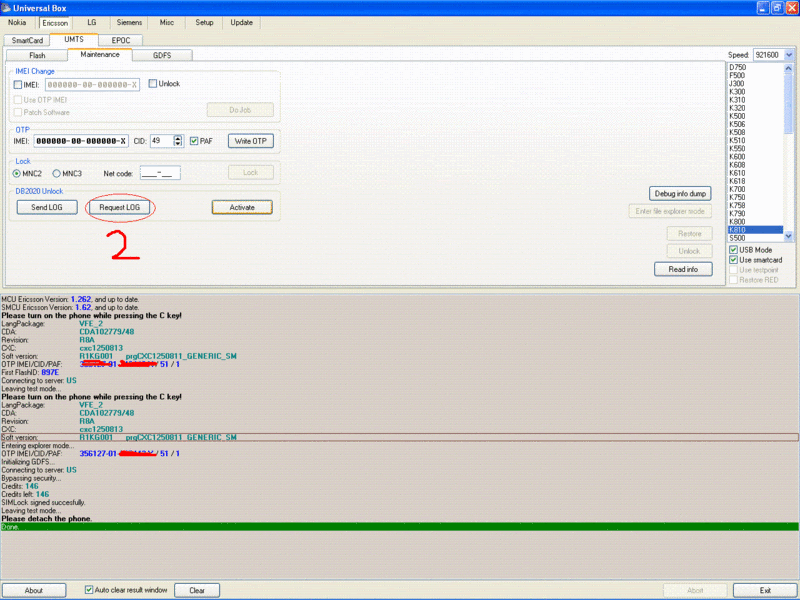Click Debug info dump button
Image resolution: width=800 pixels, height=600 pixels.
[x=680, y=193]
